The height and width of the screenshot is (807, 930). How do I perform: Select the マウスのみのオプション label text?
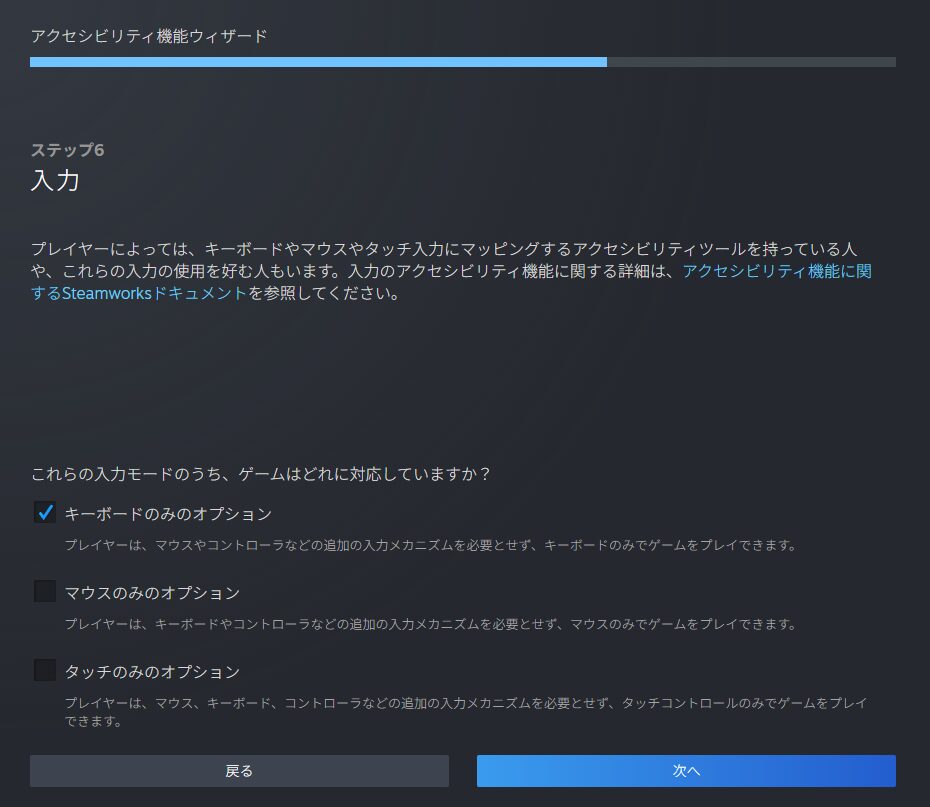(152, 593)
